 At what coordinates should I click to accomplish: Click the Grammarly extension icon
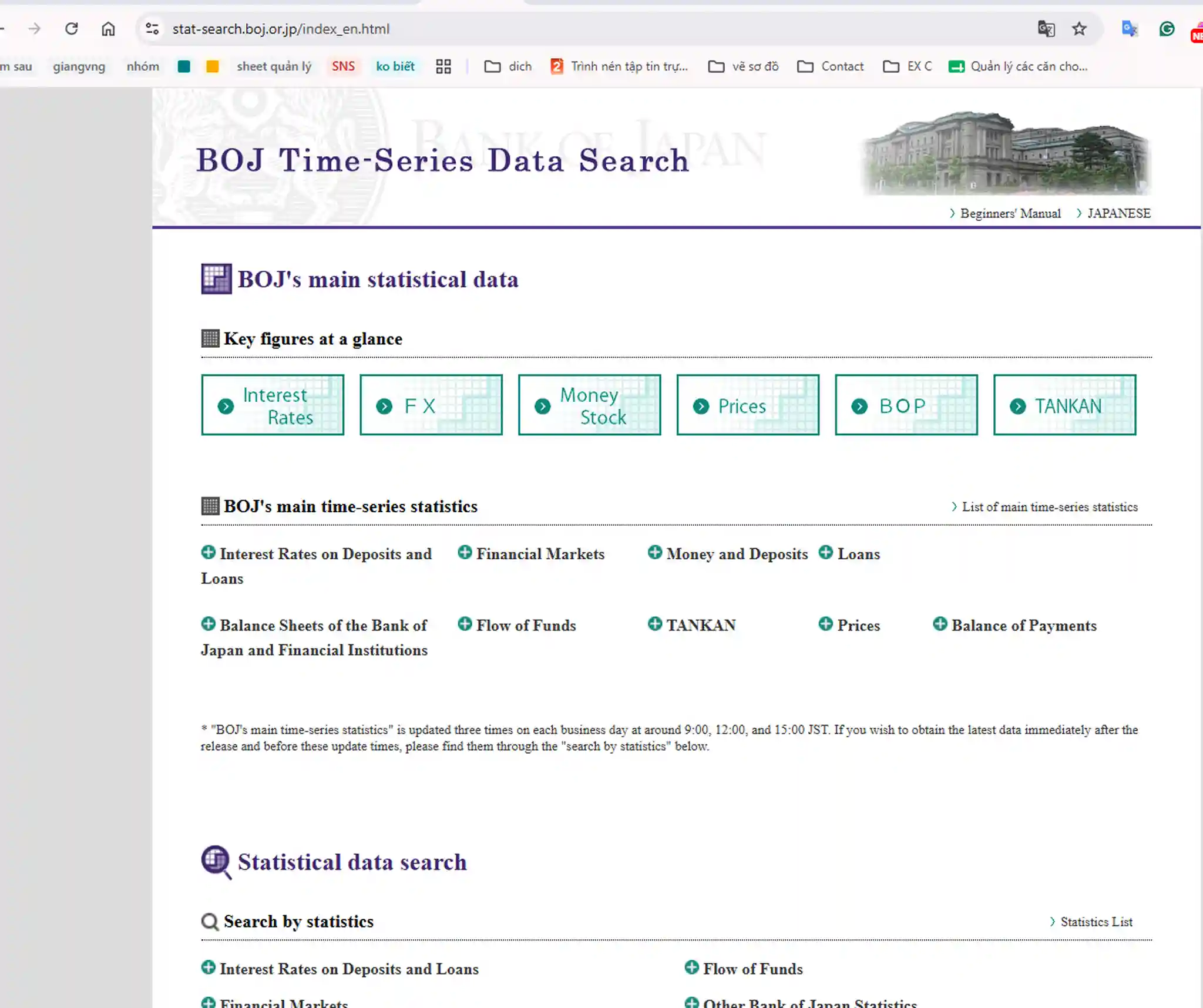coord(1167,29)
